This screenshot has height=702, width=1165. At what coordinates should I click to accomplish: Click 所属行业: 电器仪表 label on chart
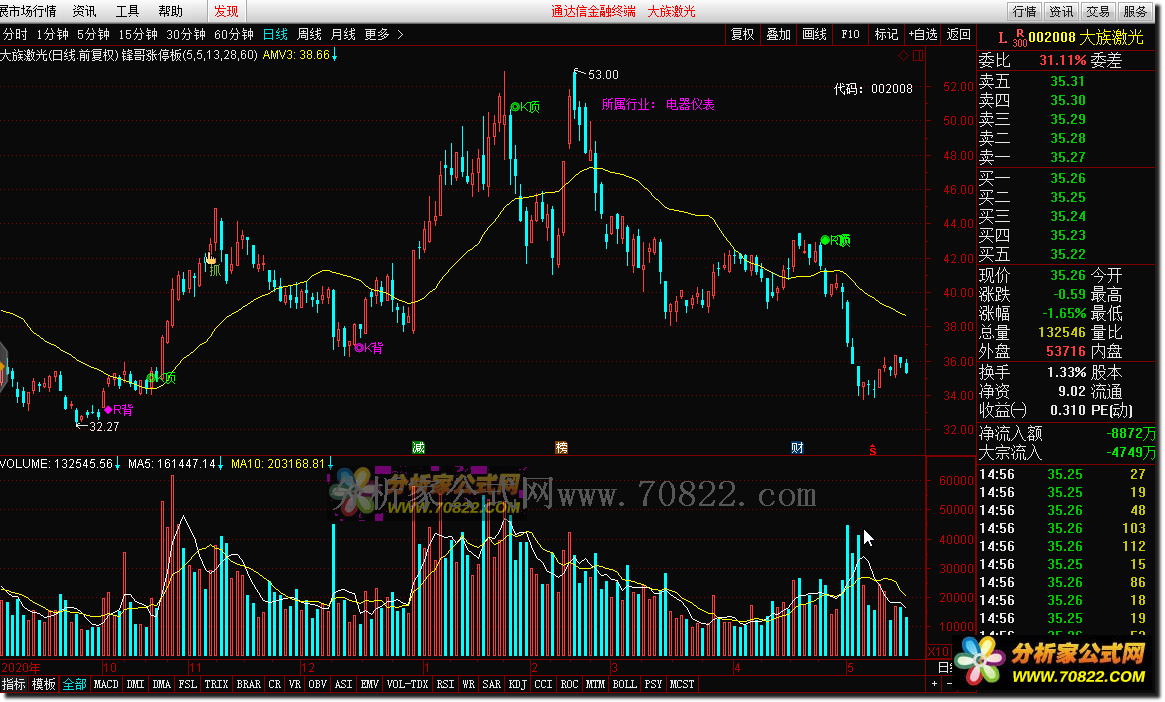pyautogui.click(x=658, y=105)
